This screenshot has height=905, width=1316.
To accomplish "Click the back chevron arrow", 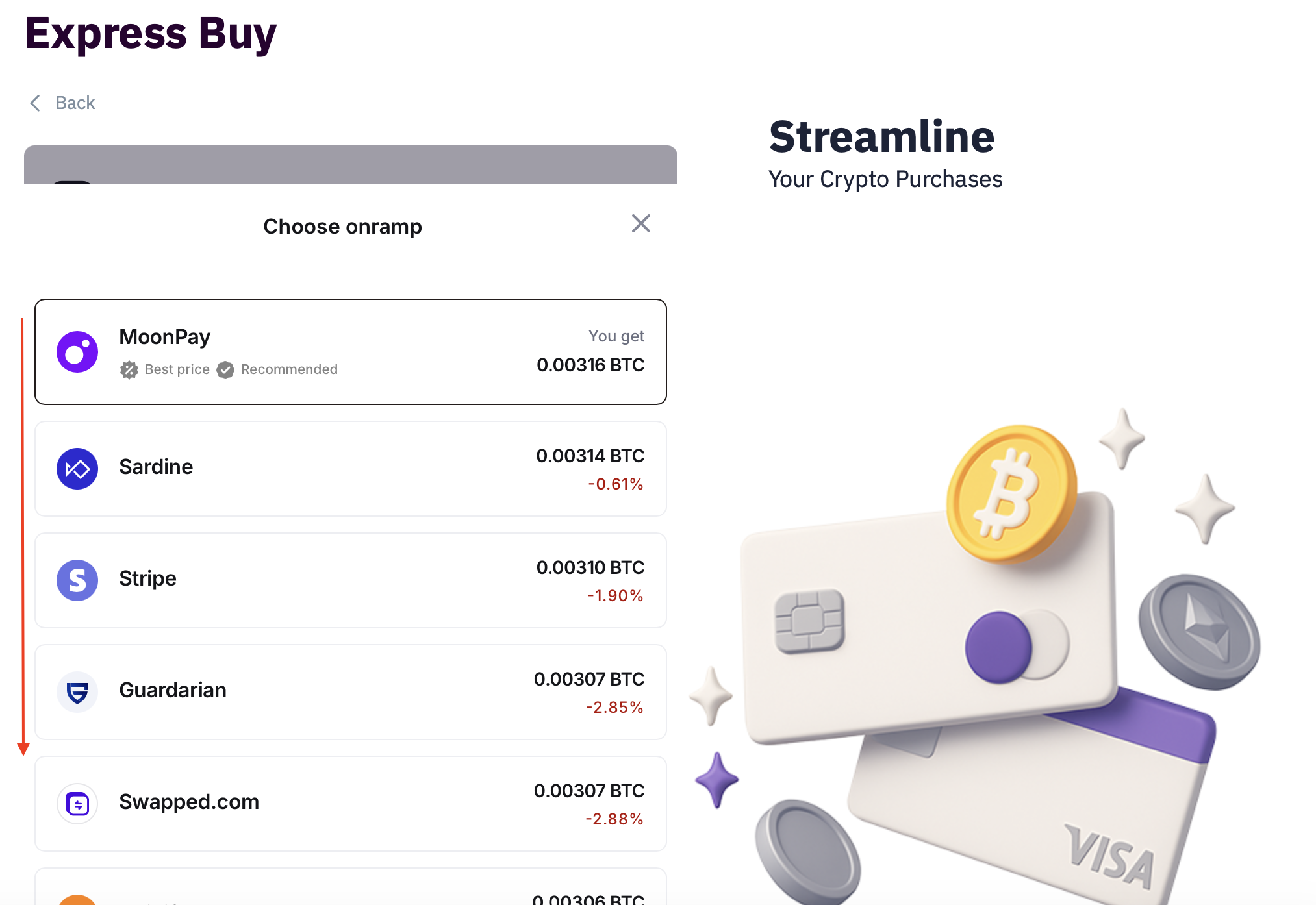I will [35, 103].
